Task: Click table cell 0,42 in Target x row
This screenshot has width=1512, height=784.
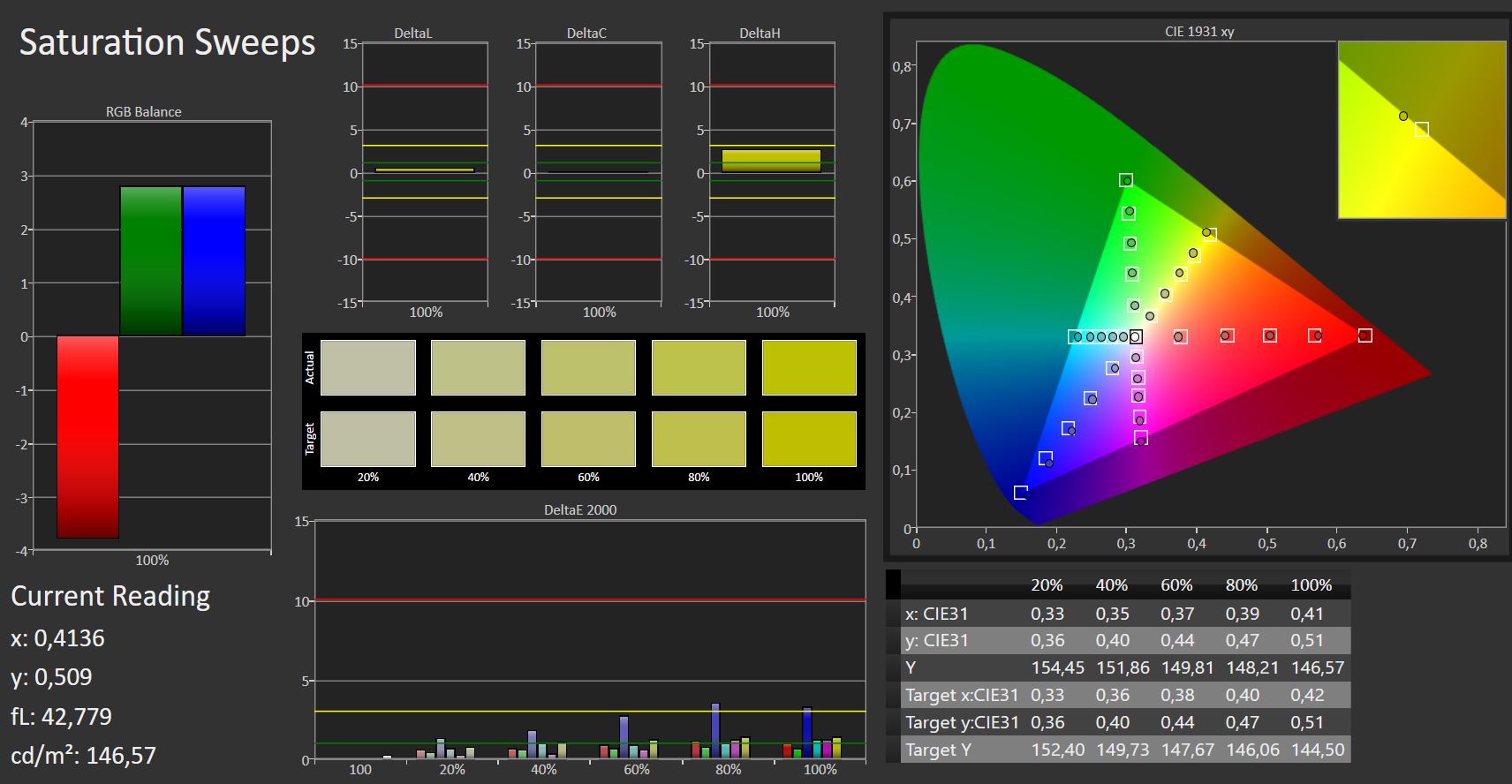Action: coord(1307,695)
